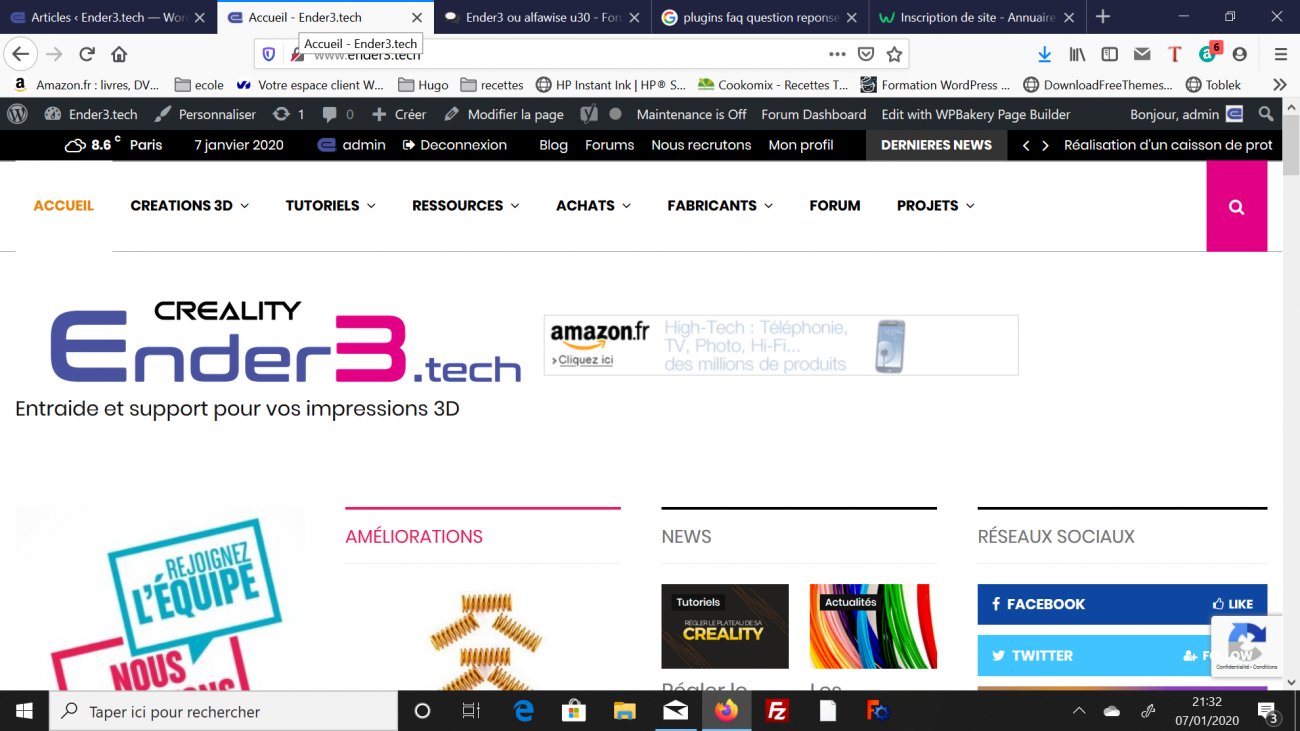Click the Firefox back arrow button
This screenshot has width=1300, height=731.
(20, 54)
